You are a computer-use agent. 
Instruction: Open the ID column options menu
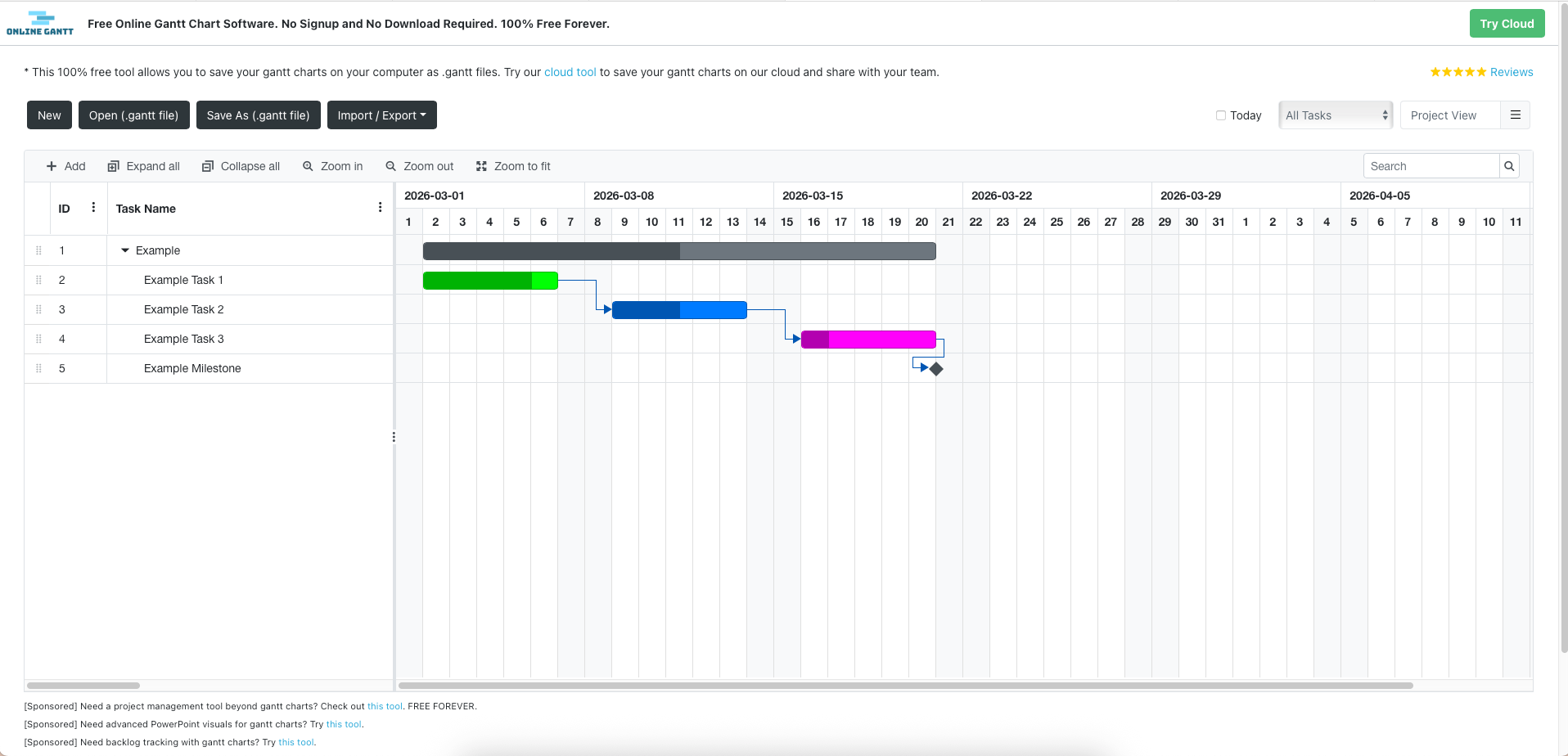coord(93,208)
